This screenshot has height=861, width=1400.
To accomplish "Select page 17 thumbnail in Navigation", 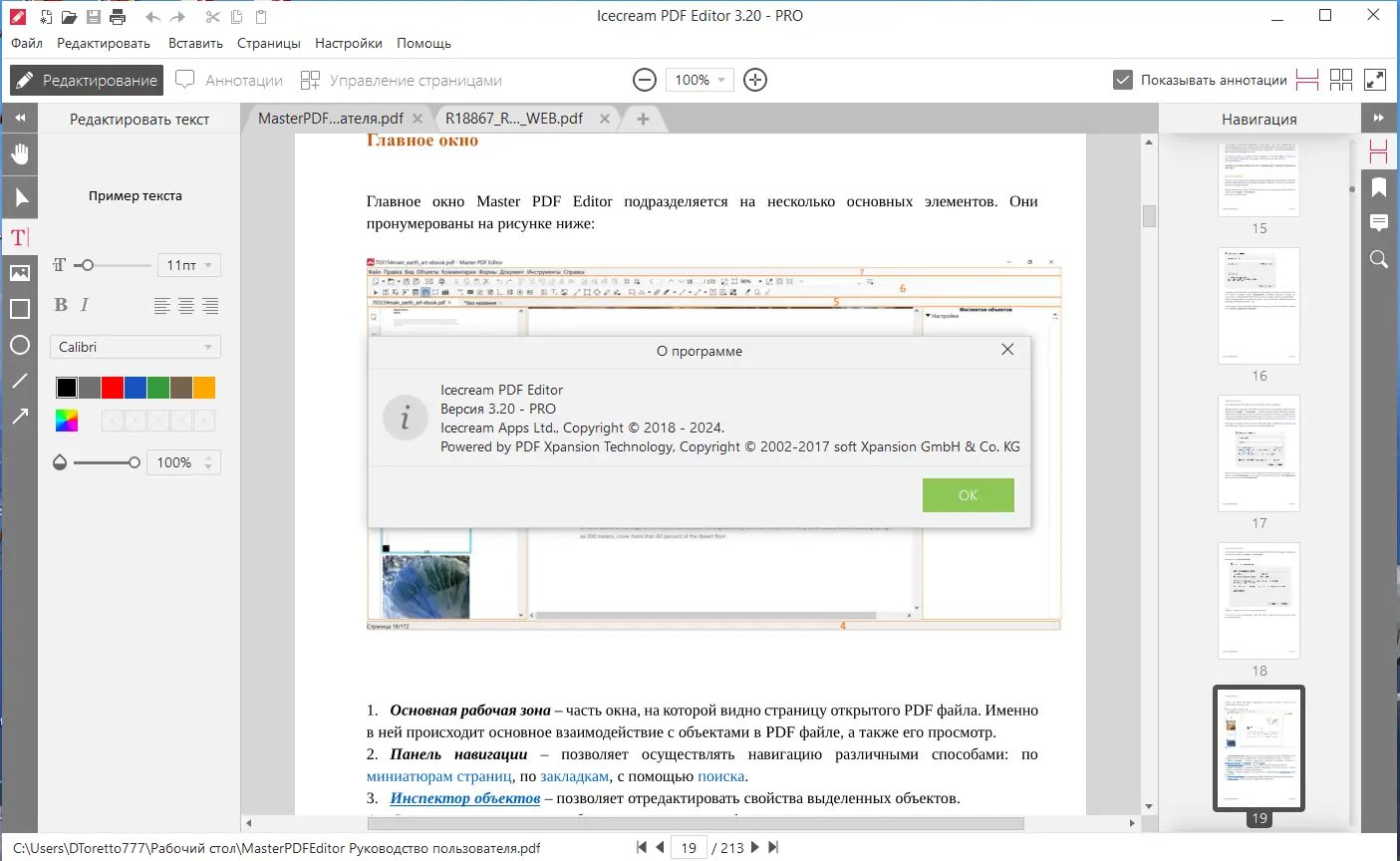I will (x=1260, y=453).
